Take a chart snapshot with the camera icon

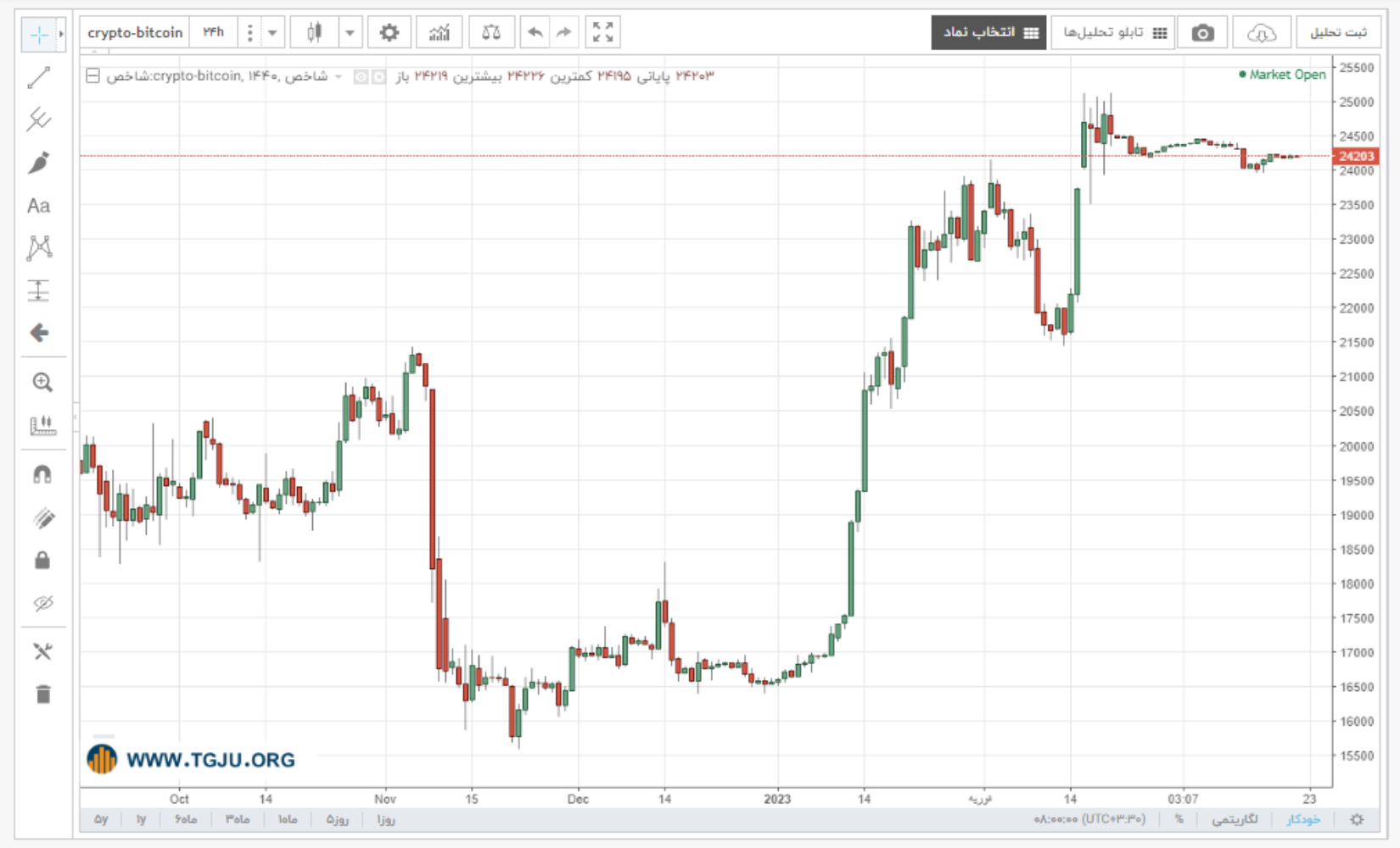coord(1202,33)
